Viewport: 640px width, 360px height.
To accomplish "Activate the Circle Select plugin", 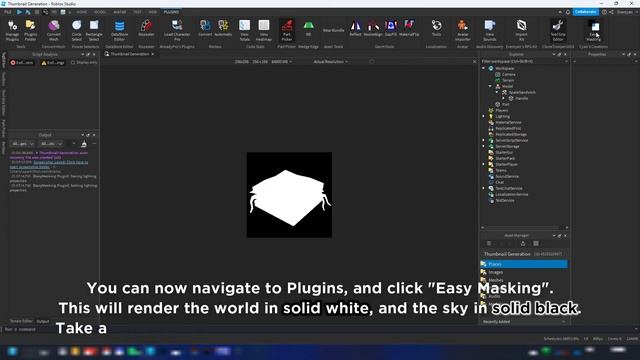I will [77, 30].
